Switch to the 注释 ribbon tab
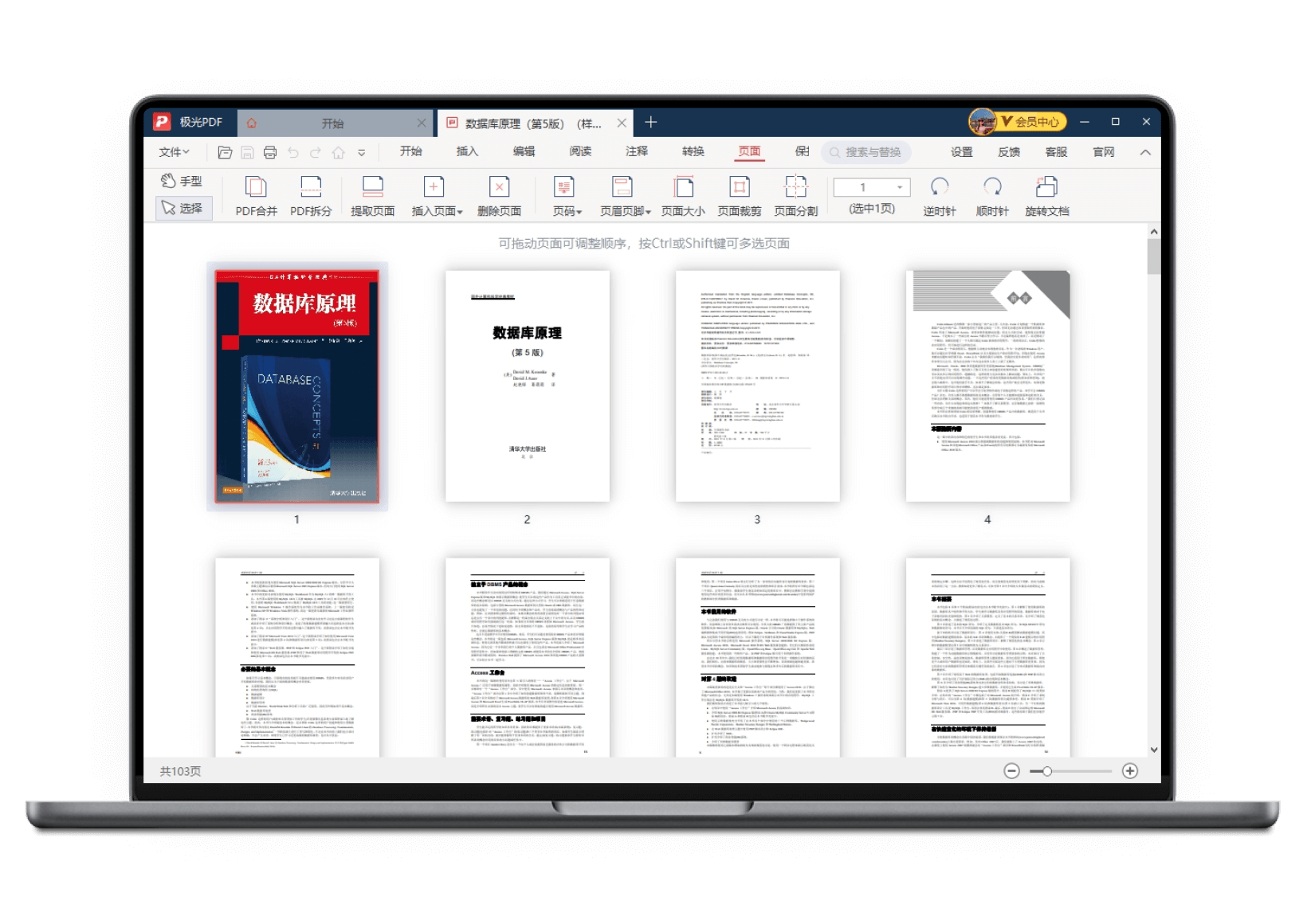1307x924 pixels. (637, 151)
